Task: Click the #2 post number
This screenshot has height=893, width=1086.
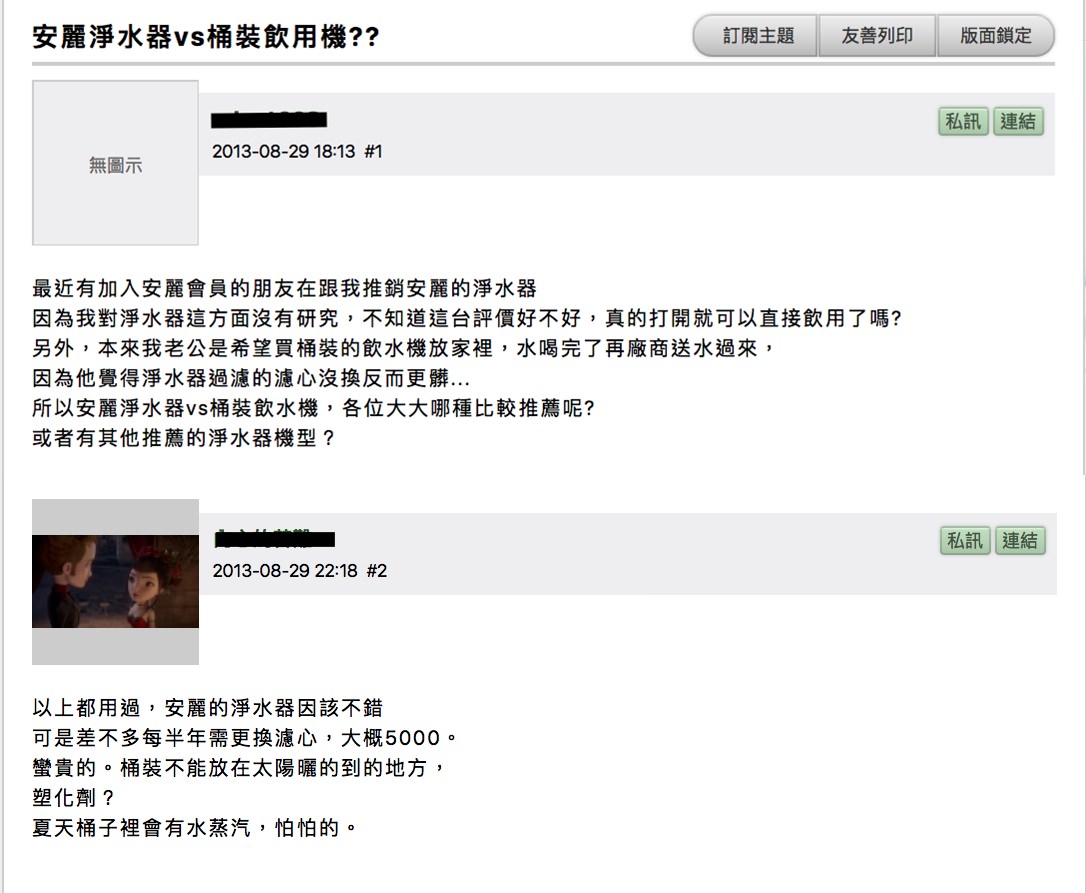Action: click(377, 571)
